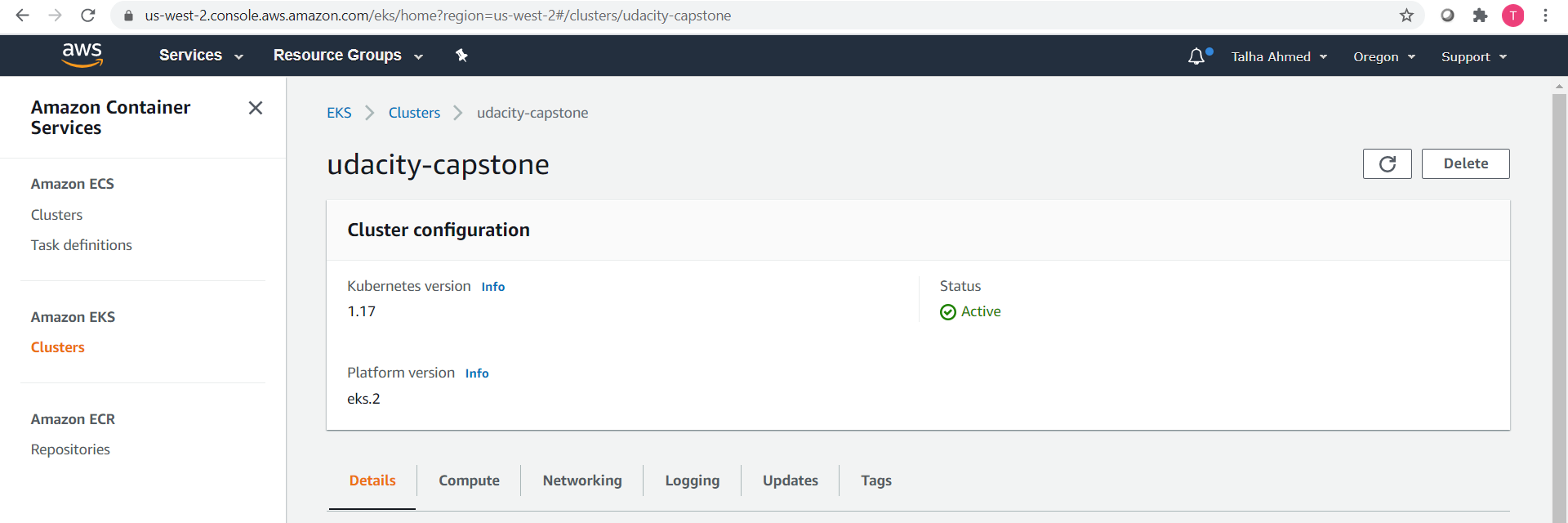Click the Amazon EKS sidebar heading
This screenshot has width=1568, height=523.
coord(73,317)
